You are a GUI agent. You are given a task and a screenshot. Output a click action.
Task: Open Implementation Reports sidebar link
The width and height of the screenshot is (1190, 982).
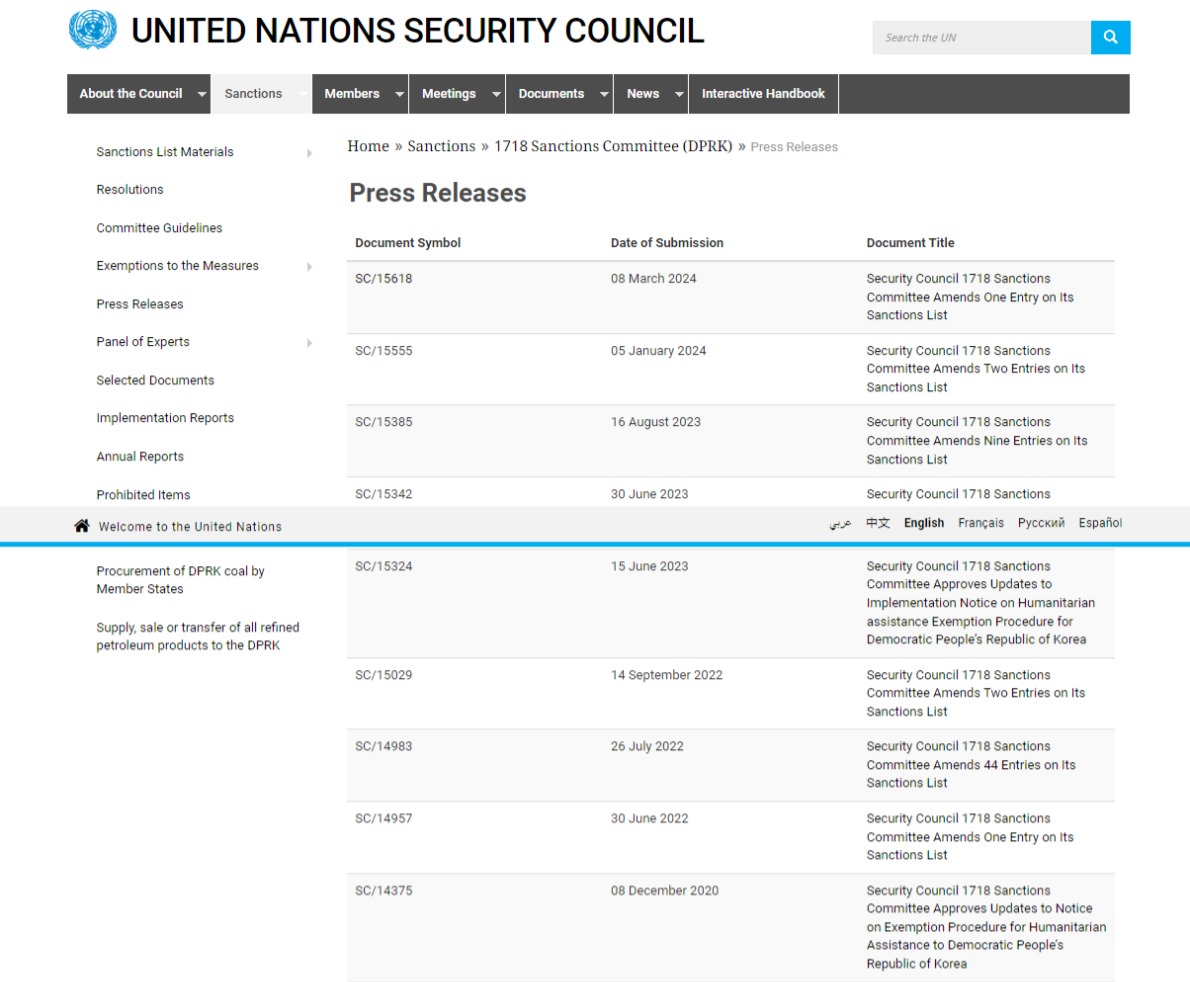(x=165, y=418)
